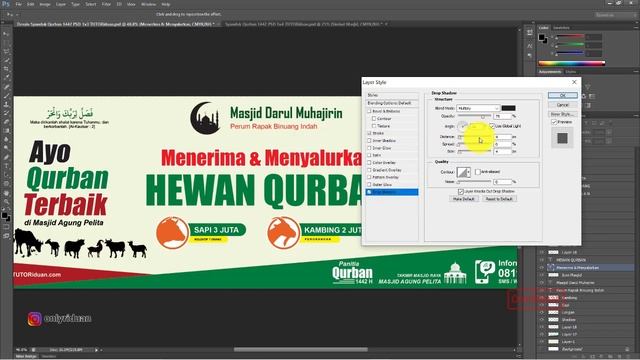Hide the Lonjong layer with eye icon
The width and height of the screenshot is (640, 360).
(542, 312)
